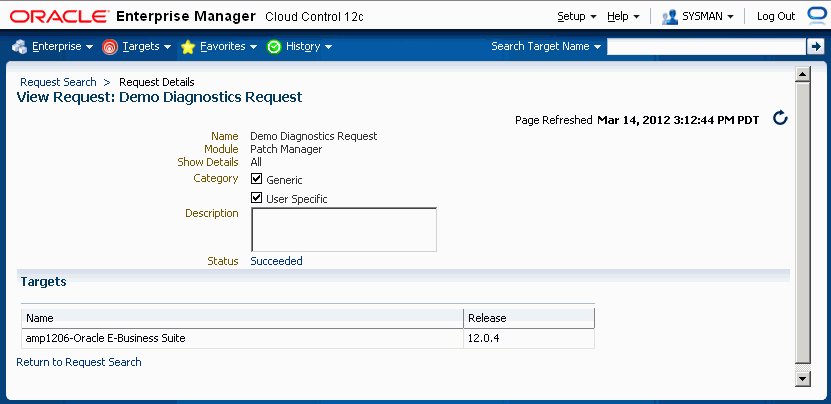Click the Oracle O icon at top right
831x404 pixels.
(x=817, y=16)
